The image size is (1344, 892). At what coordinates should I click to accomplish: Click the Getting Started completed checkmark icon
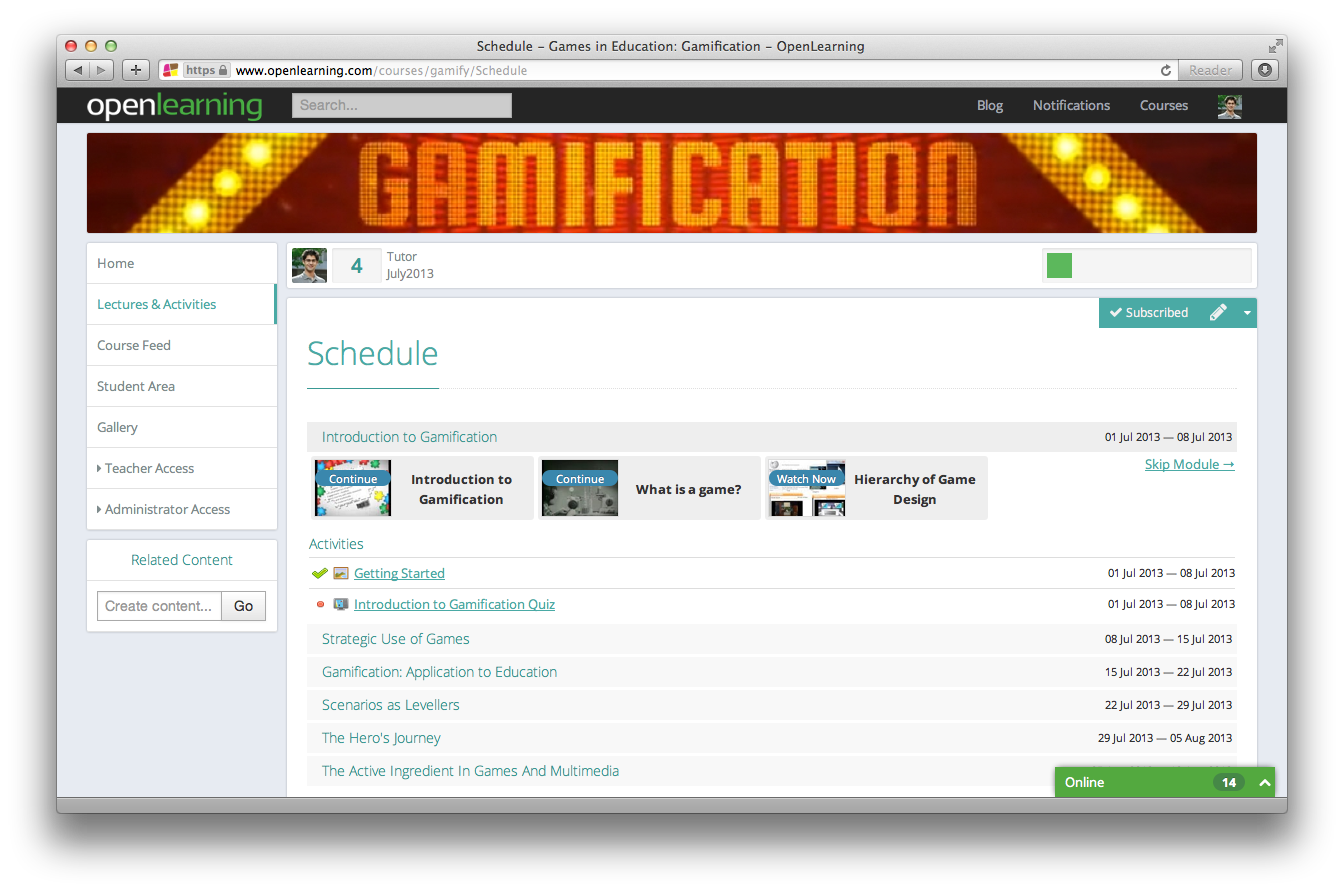coord(320,573)
